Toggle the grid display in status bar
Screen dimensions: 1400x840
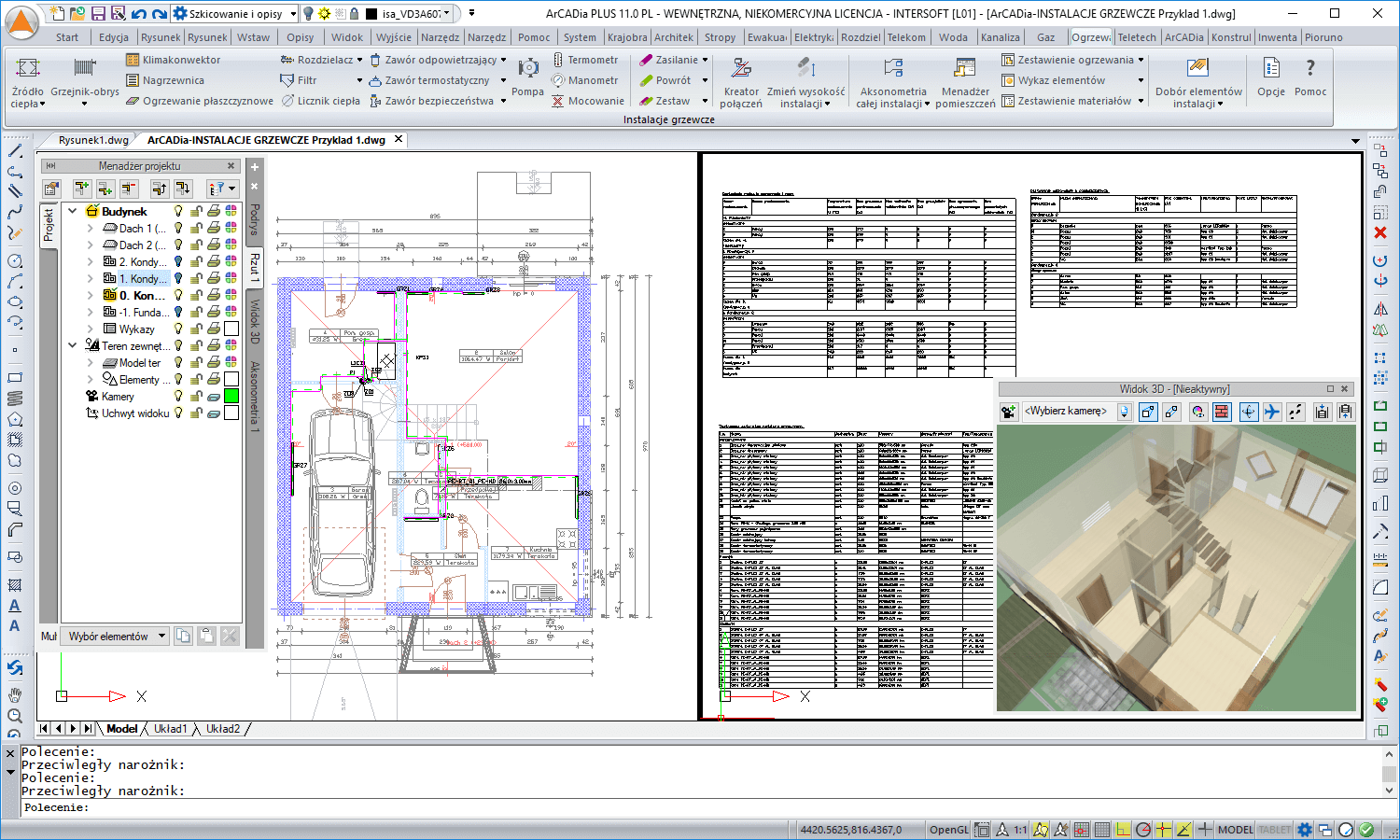(x=1102, y=830)
